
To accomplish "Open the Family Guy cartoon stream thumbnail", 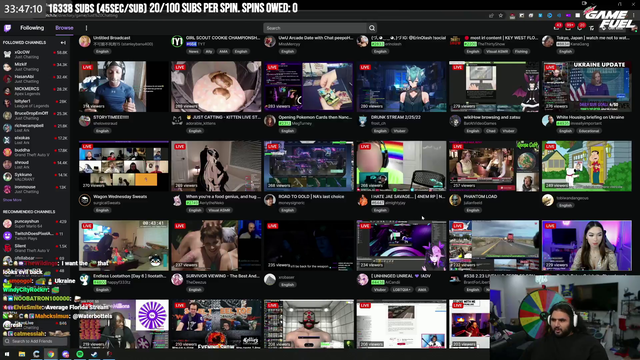I will pyautogui.click(x=587, y=166).
